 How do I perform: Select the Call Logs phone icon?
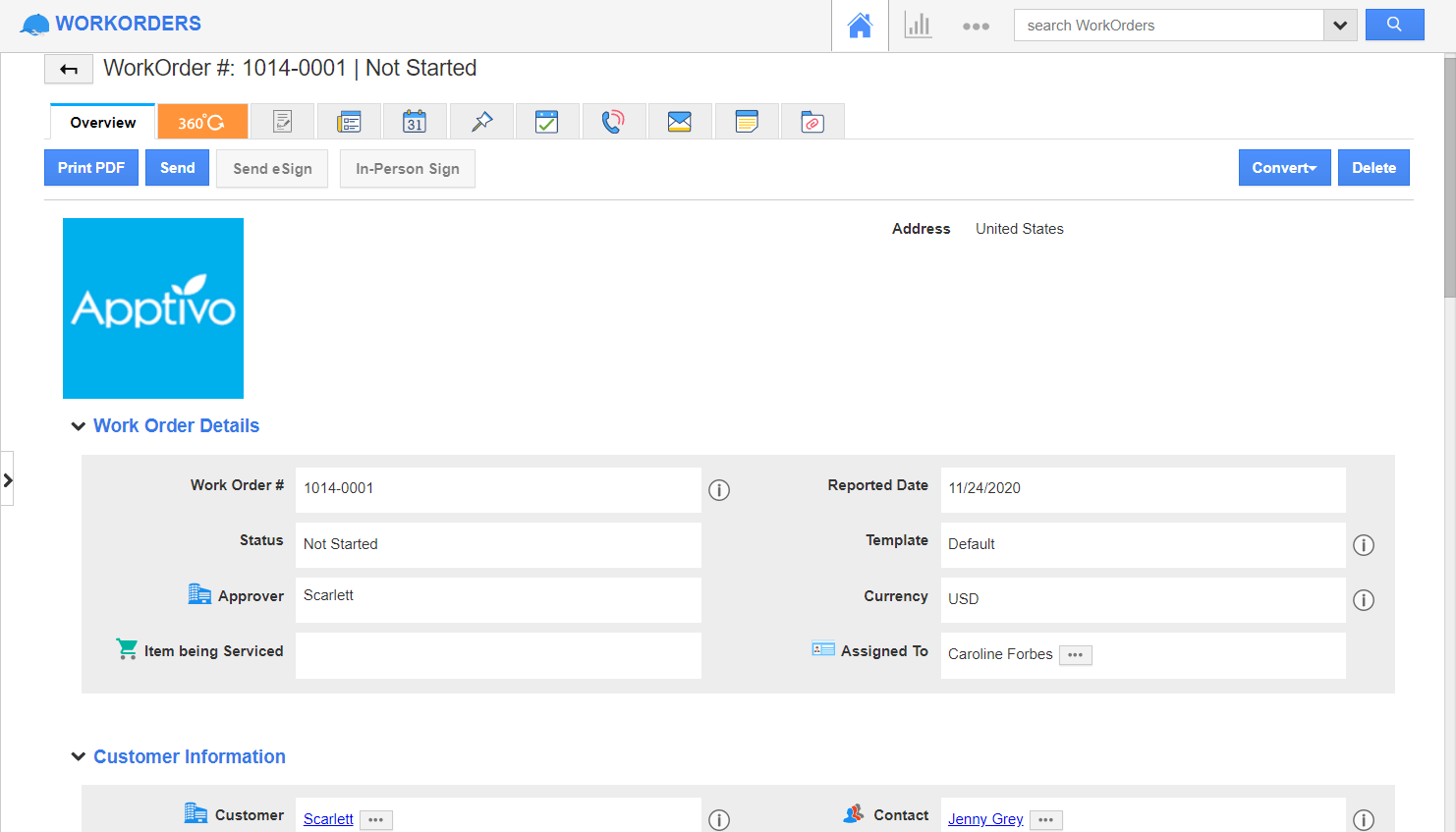(x=614, y=120)
